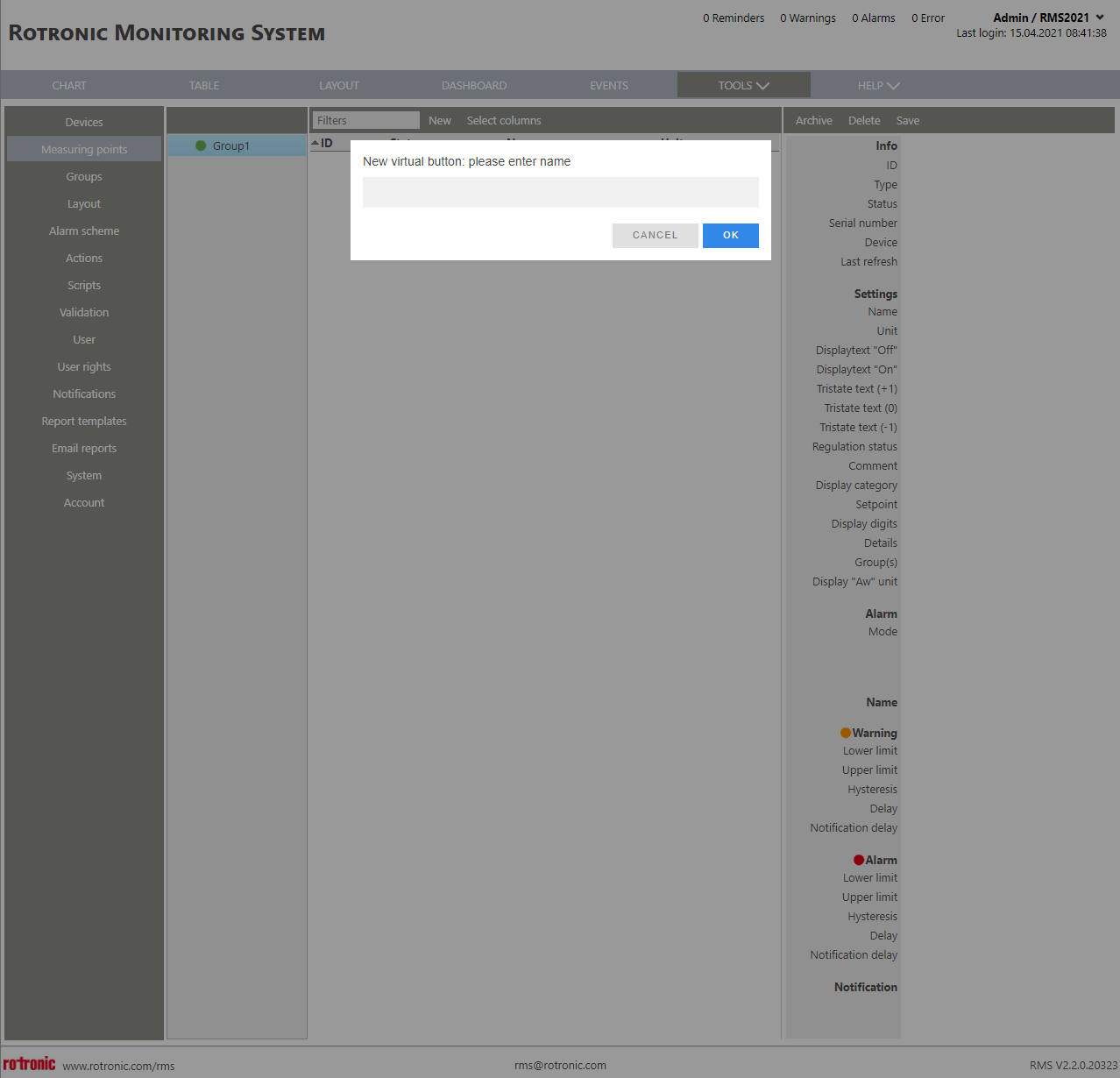Click the Filters input field
This screenshot has width=1120, height=1078.
(366, 120)
